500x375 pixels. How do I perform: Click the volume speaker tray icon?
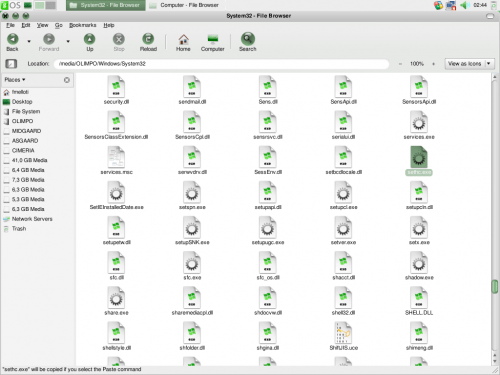[x=464, y=5]
